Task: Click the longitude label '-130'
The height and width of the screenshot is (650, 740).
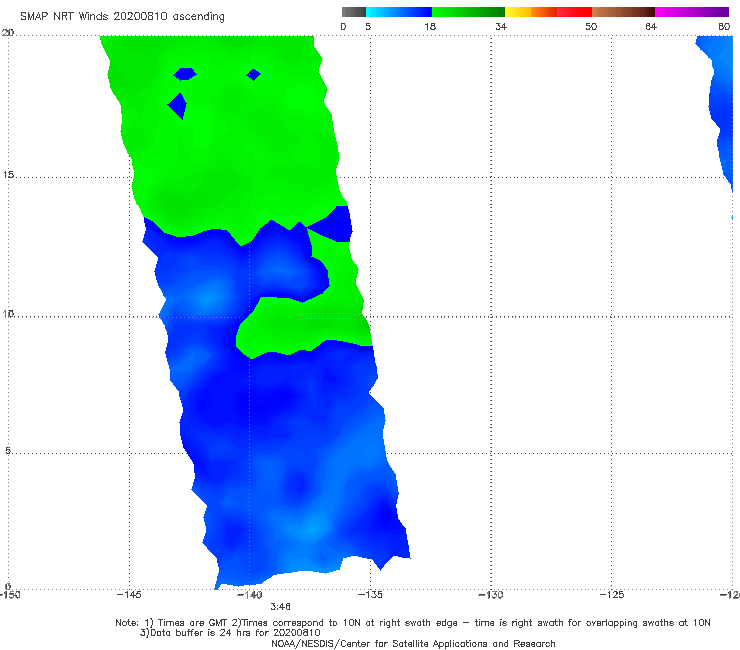Action: 491,594
